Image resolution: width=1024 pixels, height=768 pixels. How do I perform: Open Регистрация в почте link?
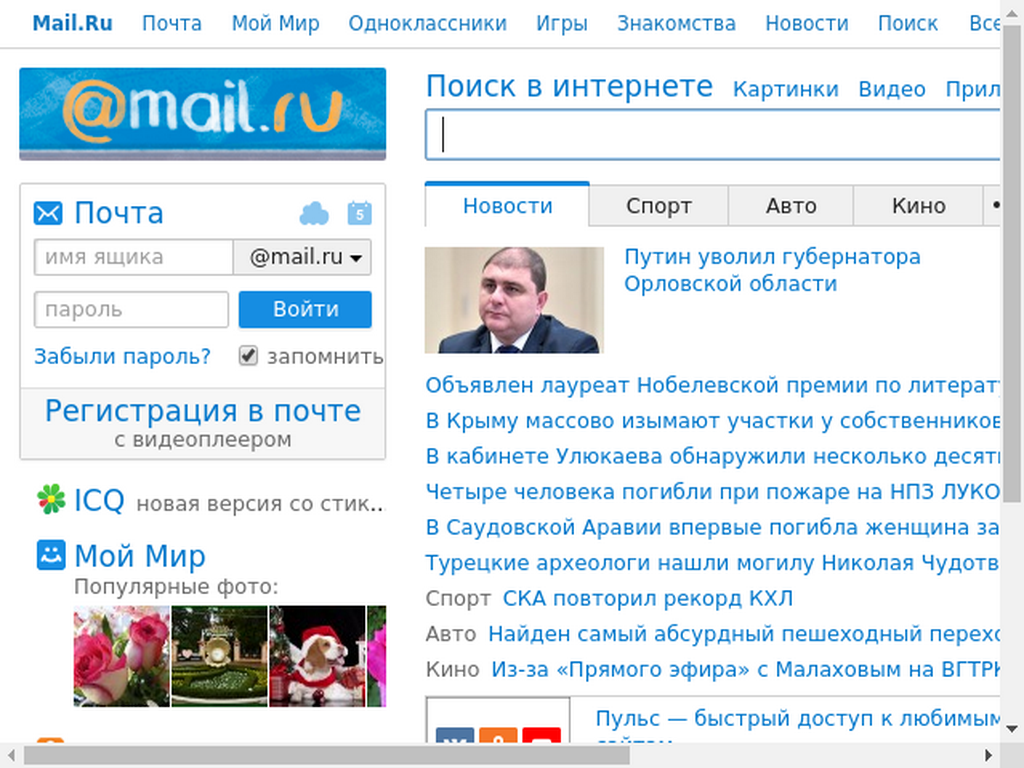pyautogui.click(x=202, y=411)
